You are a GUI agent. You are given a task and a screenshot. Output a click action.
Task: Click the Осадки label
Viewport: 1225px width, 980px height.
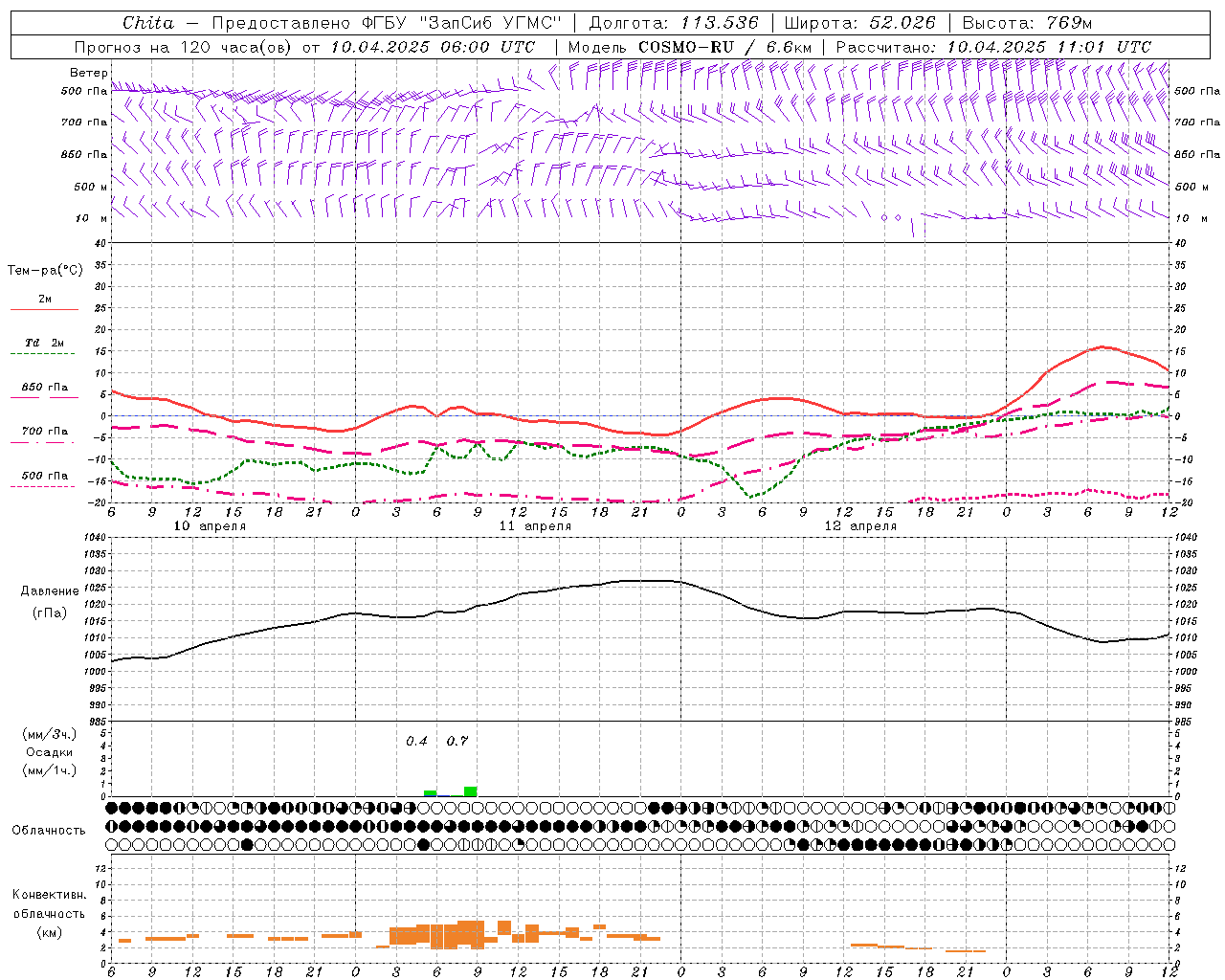pos(50,752)
